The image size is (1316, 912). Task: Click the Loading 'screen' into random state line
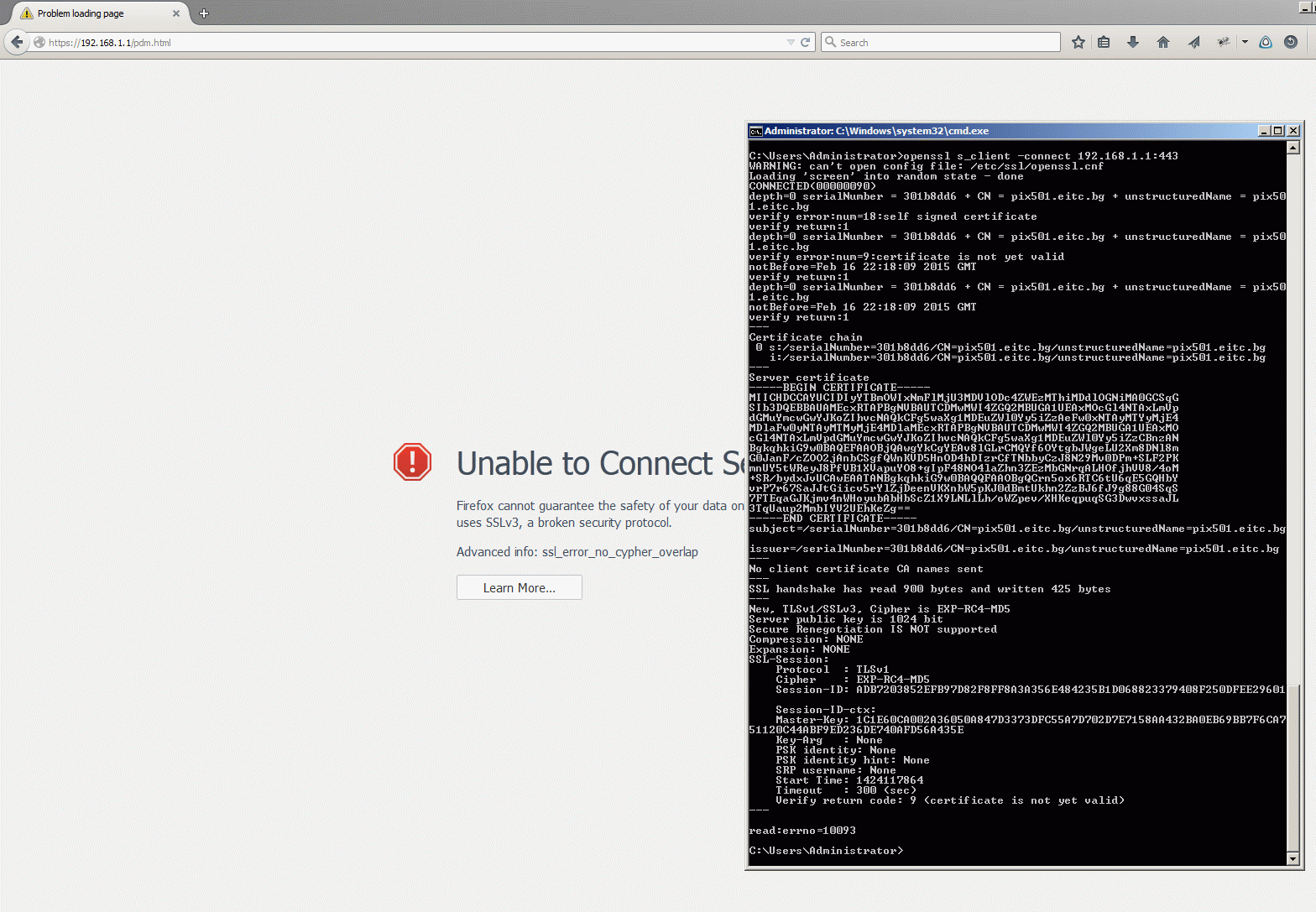(886, 176)
